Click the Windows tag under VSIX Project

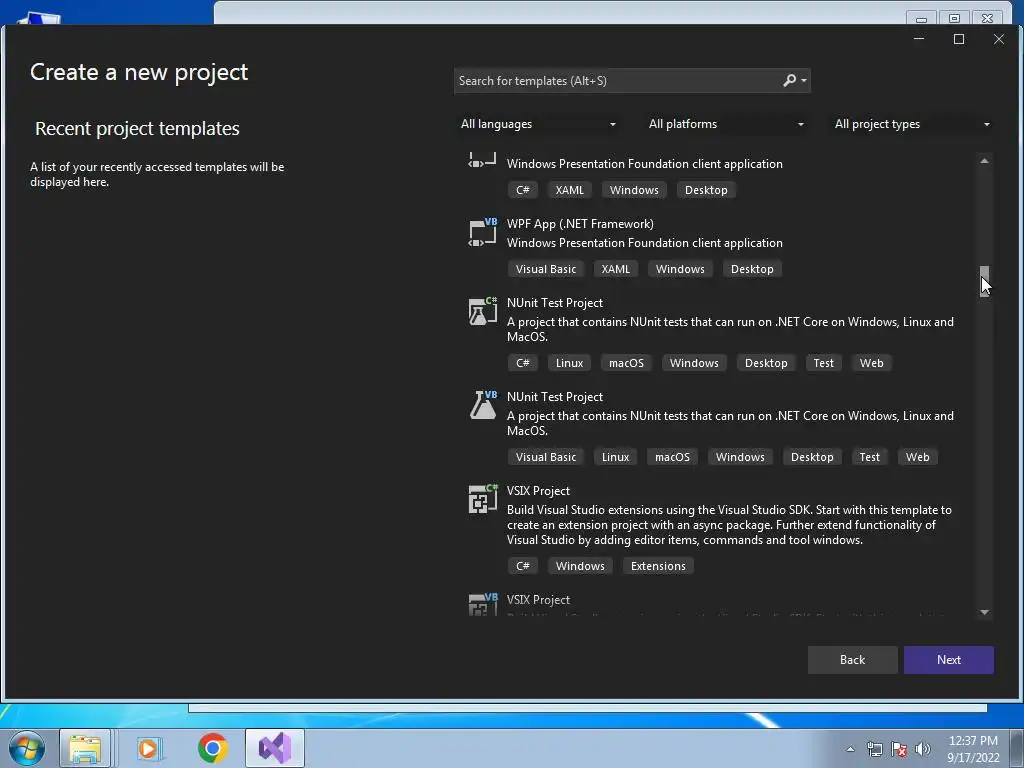580,566
